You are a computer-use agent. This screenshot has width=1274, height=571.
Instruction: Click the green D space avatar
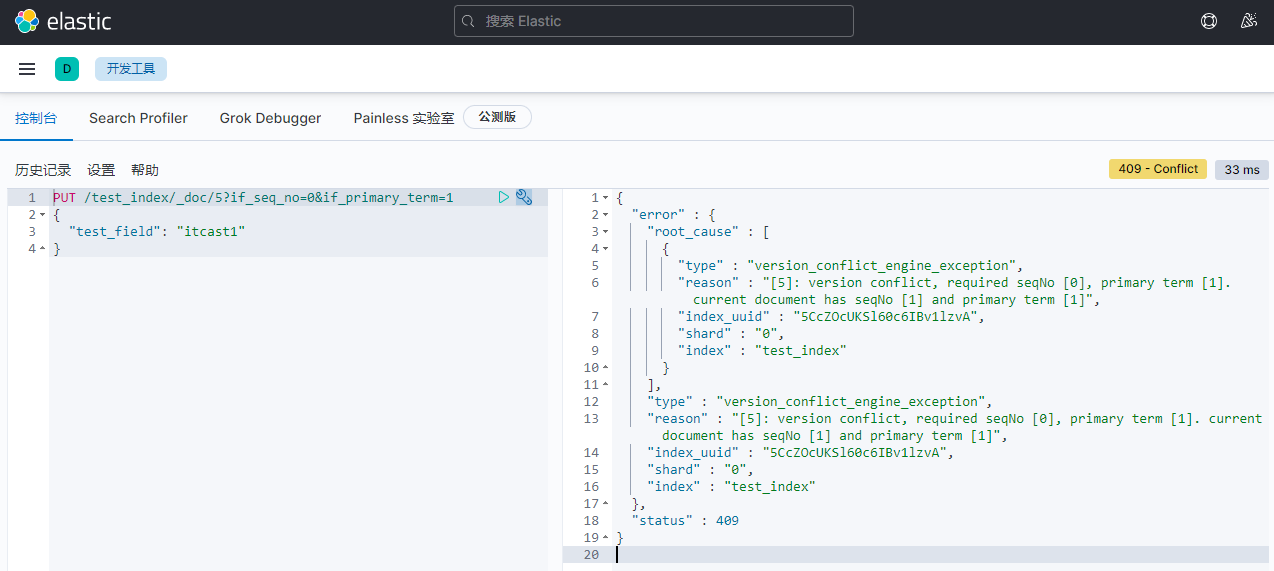coord(67,69)
